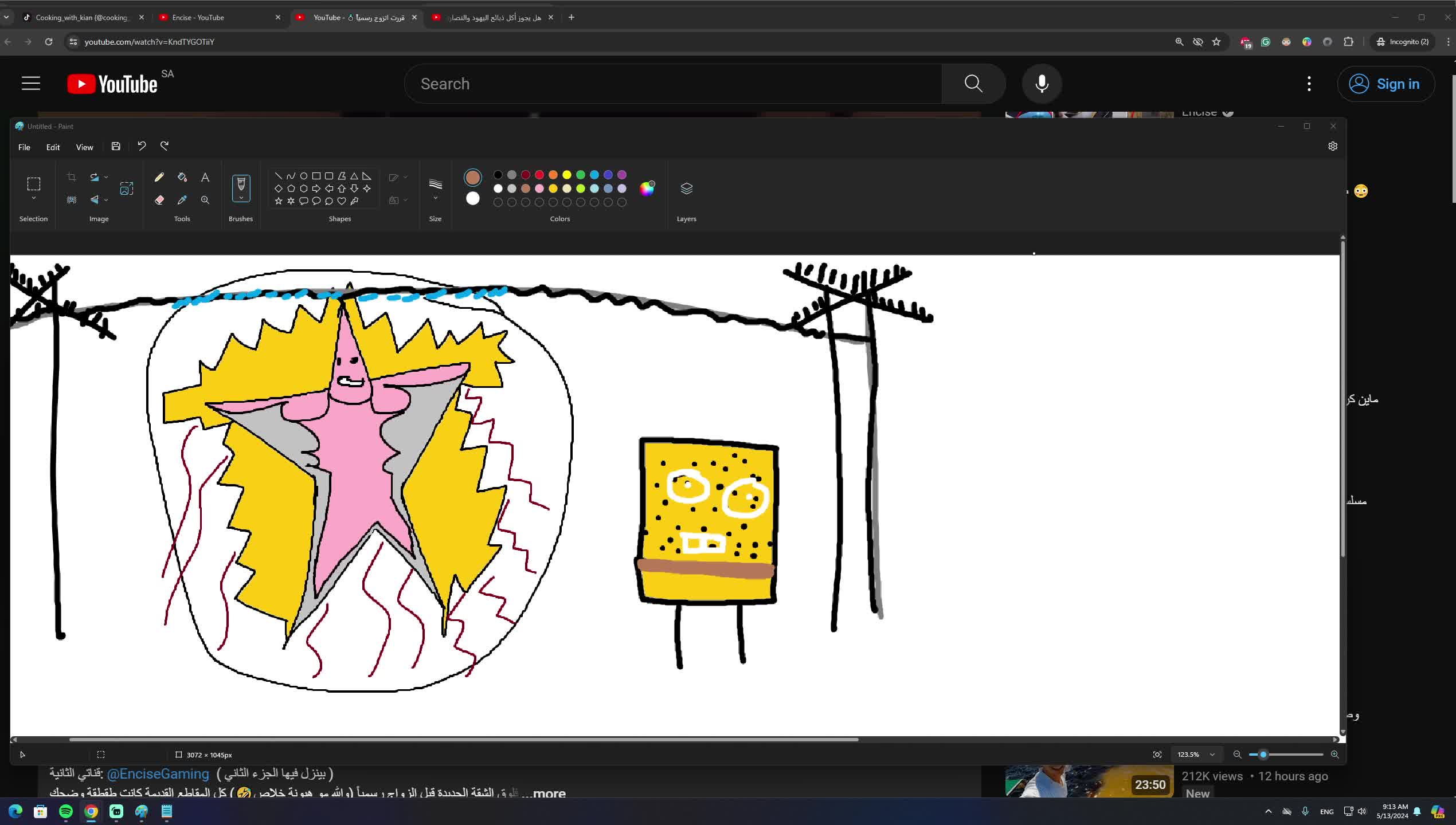
Task: Select the Five-point star shape
Action: [x=279, y=201]
